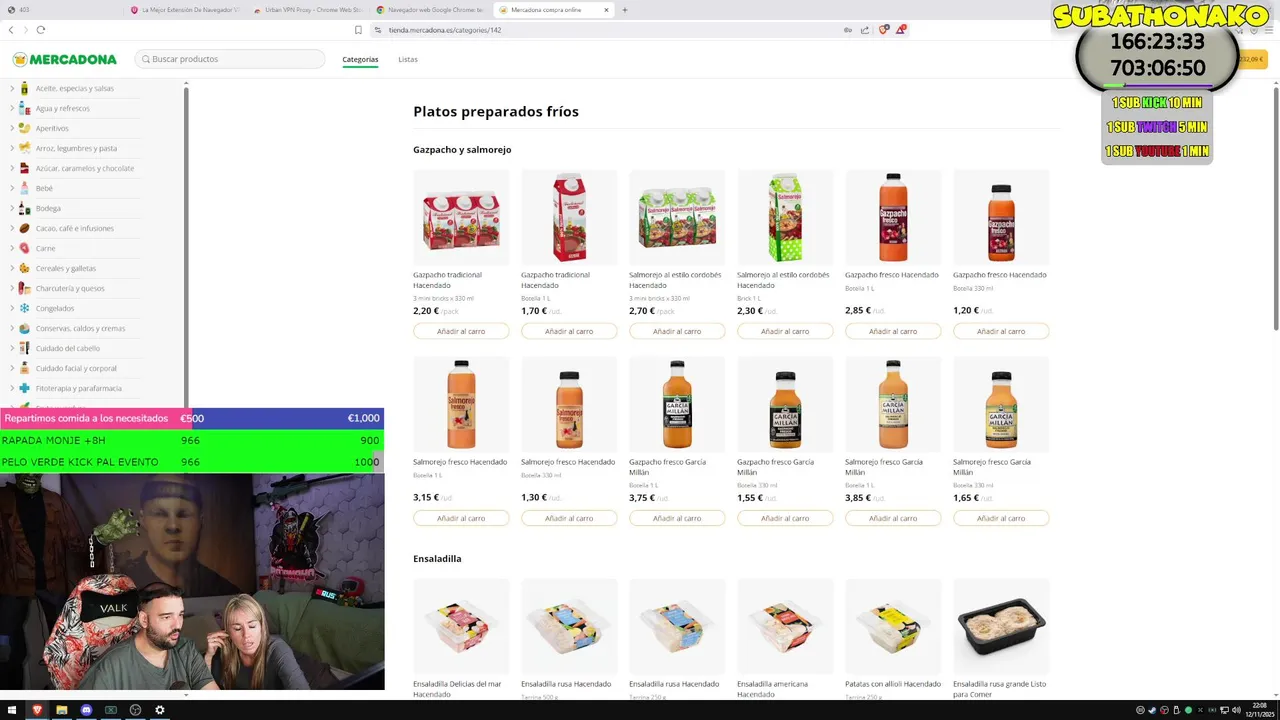Switch to La Mejor Extensión De Navegador tab
Viewport: 1280px width, 720px height.
click(184, 10)
